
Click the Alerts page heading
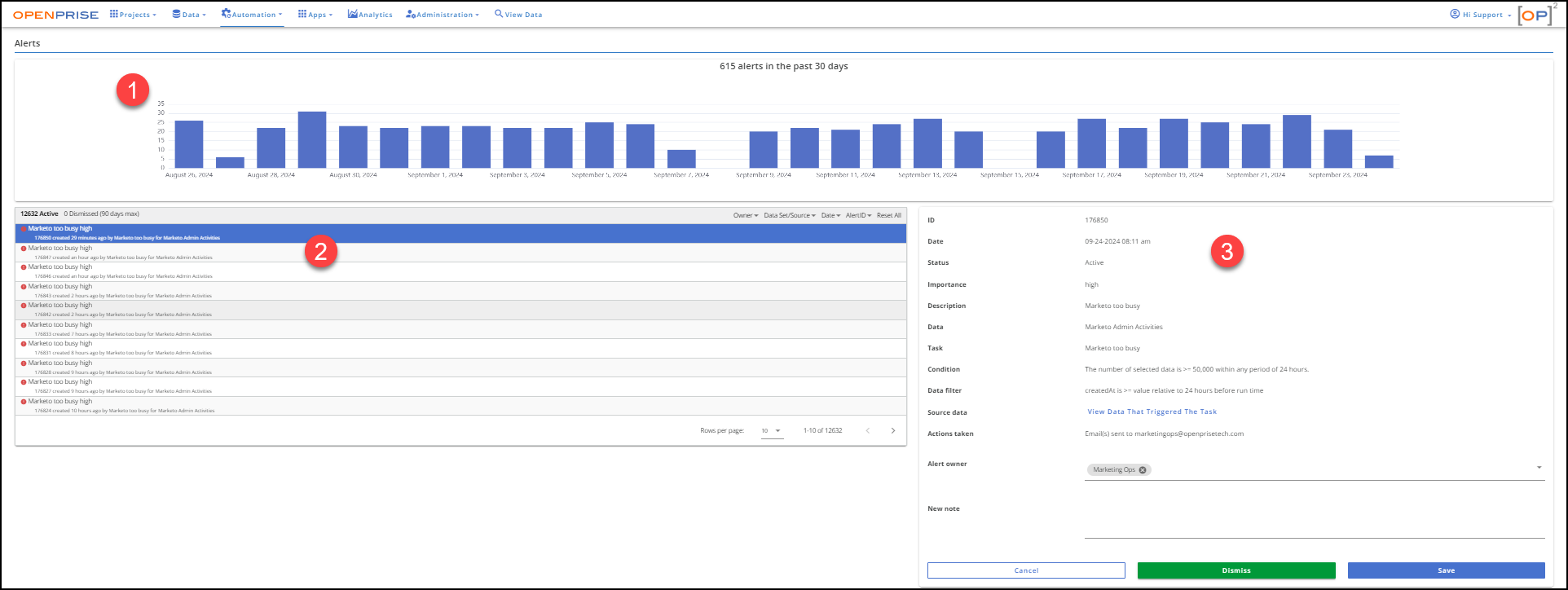pos(28,43)
